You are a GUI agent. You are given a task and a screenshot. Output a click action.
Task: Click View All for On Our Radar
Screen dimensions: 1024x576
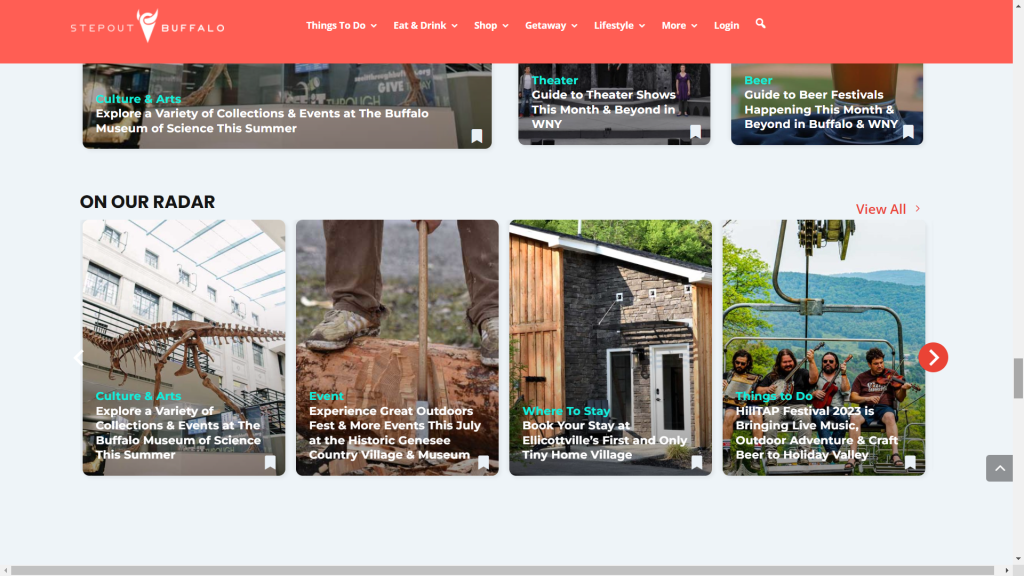click(x=888, y=209)
